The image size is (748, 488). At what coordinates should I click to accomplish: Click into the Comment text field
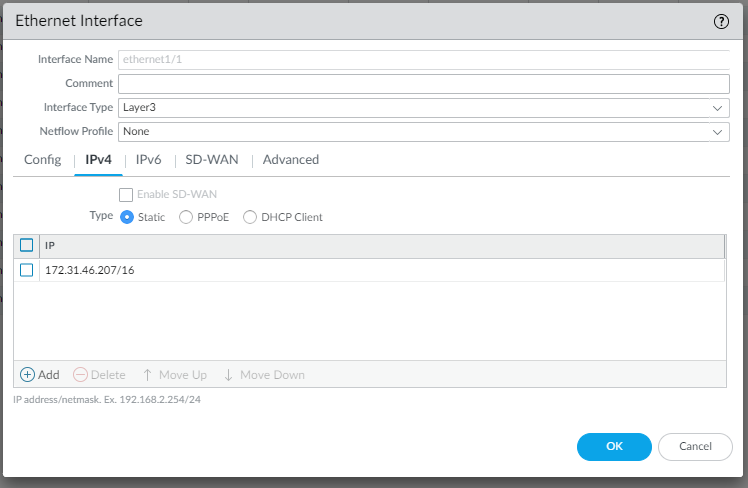pyautogui.click(x=424, y=83)
